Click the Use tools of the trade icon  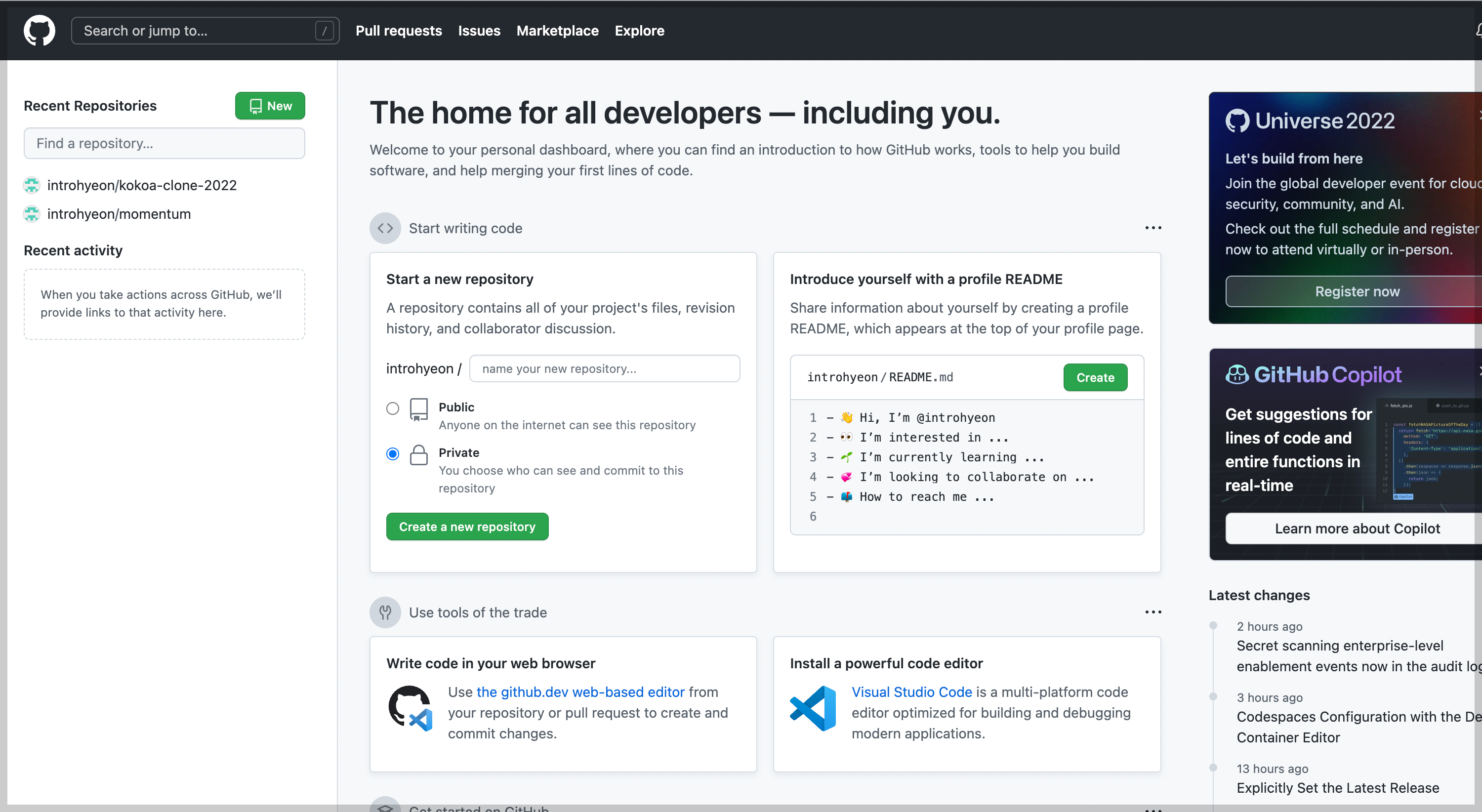pos(385,612)
